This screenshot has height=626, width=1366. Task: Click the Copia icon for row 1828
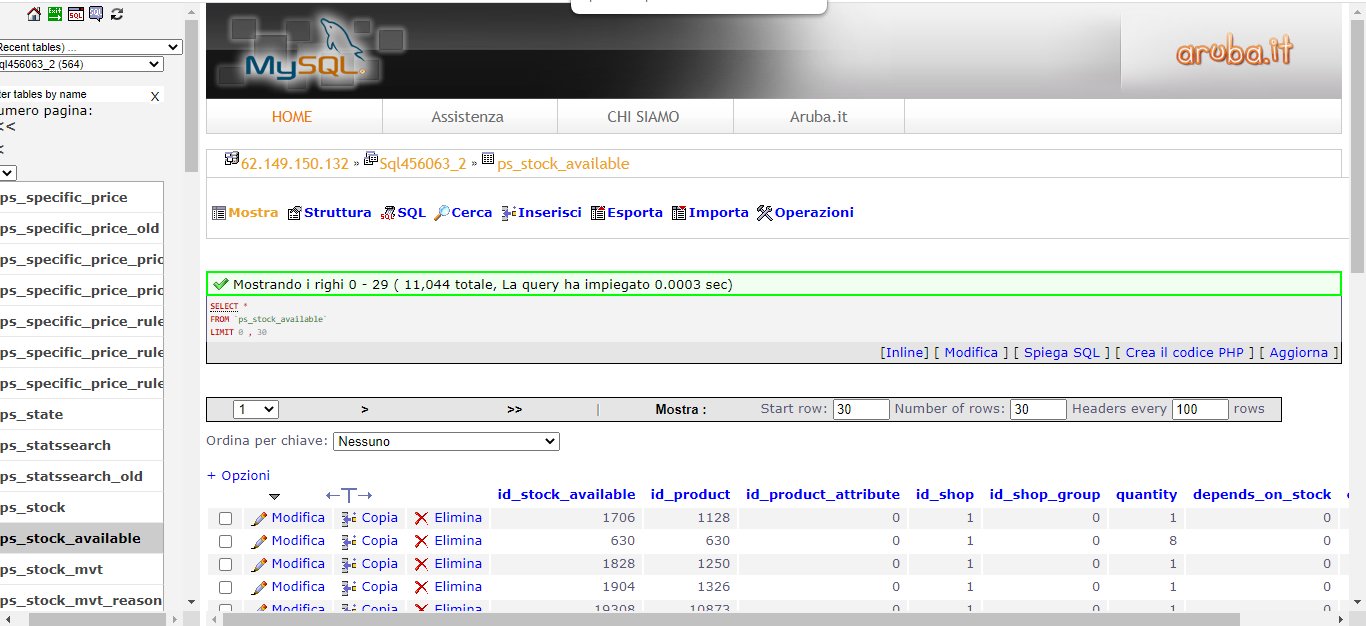tap(349, 564)
